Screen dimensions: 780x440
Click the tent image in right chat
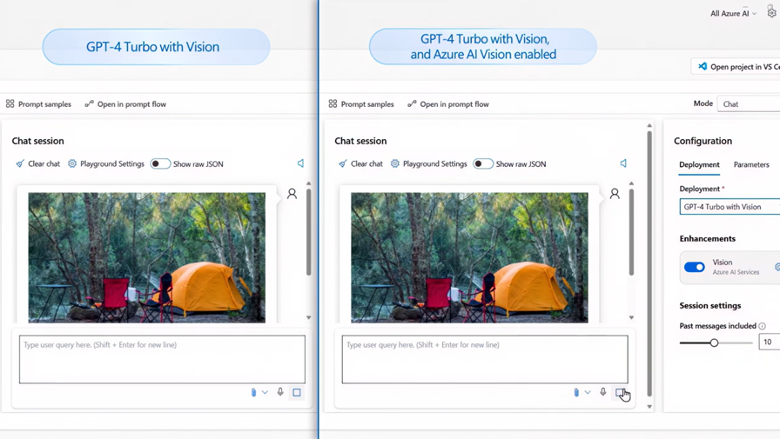pos(470,258)
